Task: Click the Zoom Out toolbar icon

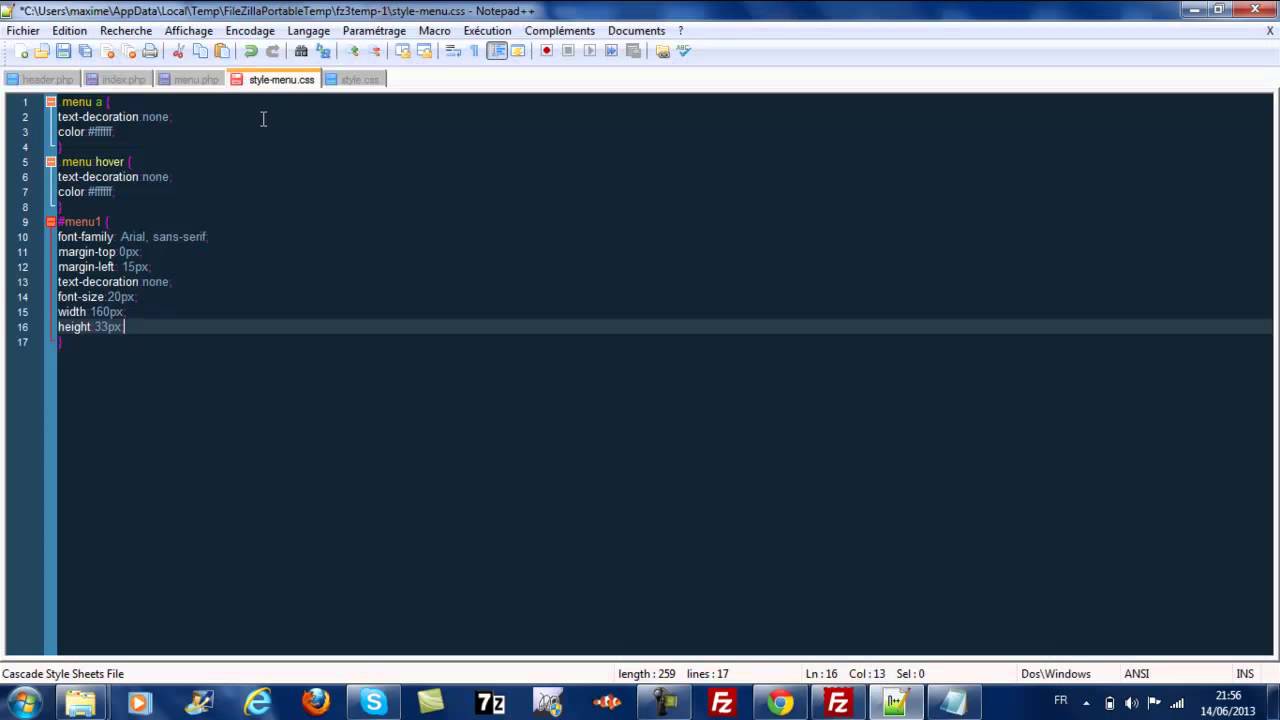Action: (375, 51)
